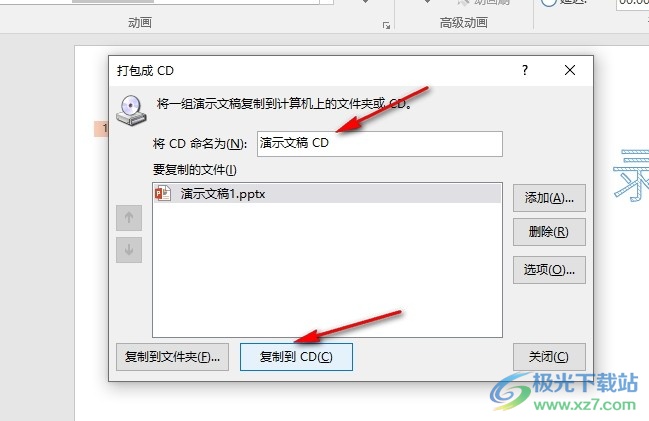
Task: Open 选项(O)... settings
Action: click(549, 270)
